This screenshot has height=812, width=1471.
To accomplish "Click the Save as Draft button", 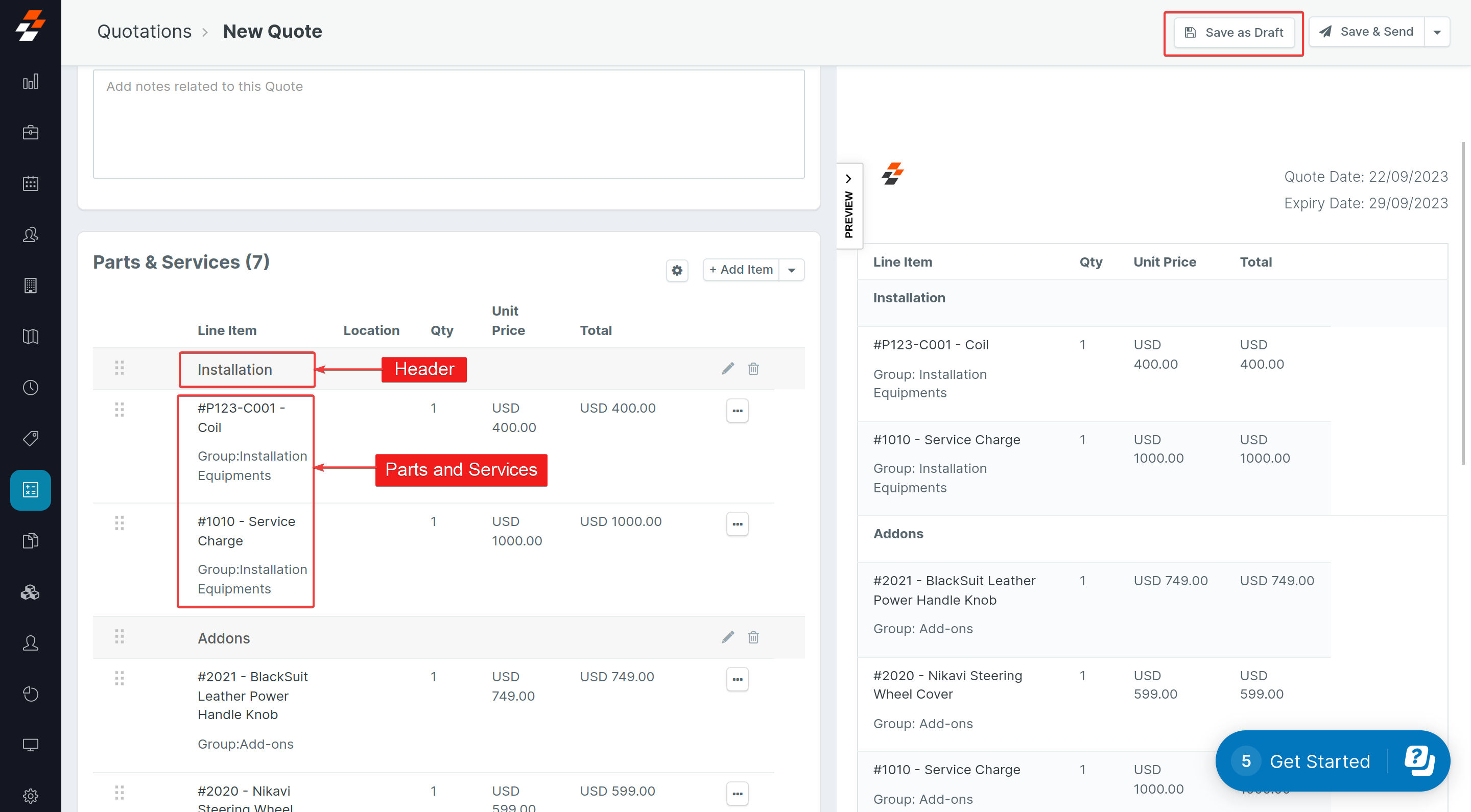I will click(x=1233, y=33).
